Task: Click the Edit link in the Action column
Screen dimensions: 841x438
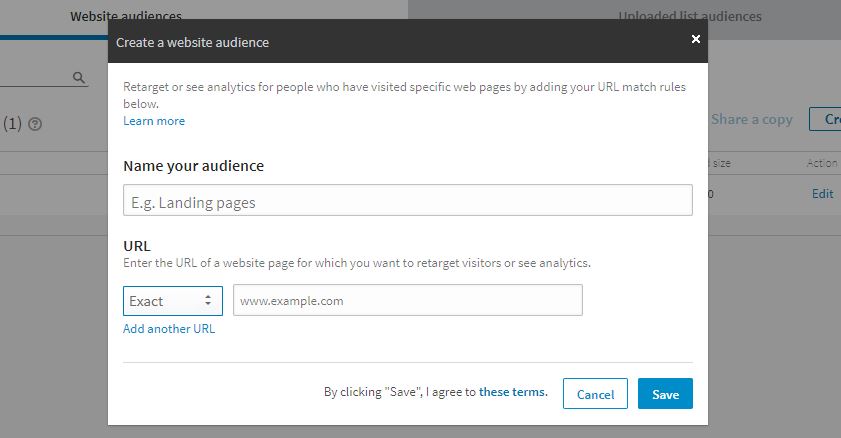Action: tap(822, 194)
